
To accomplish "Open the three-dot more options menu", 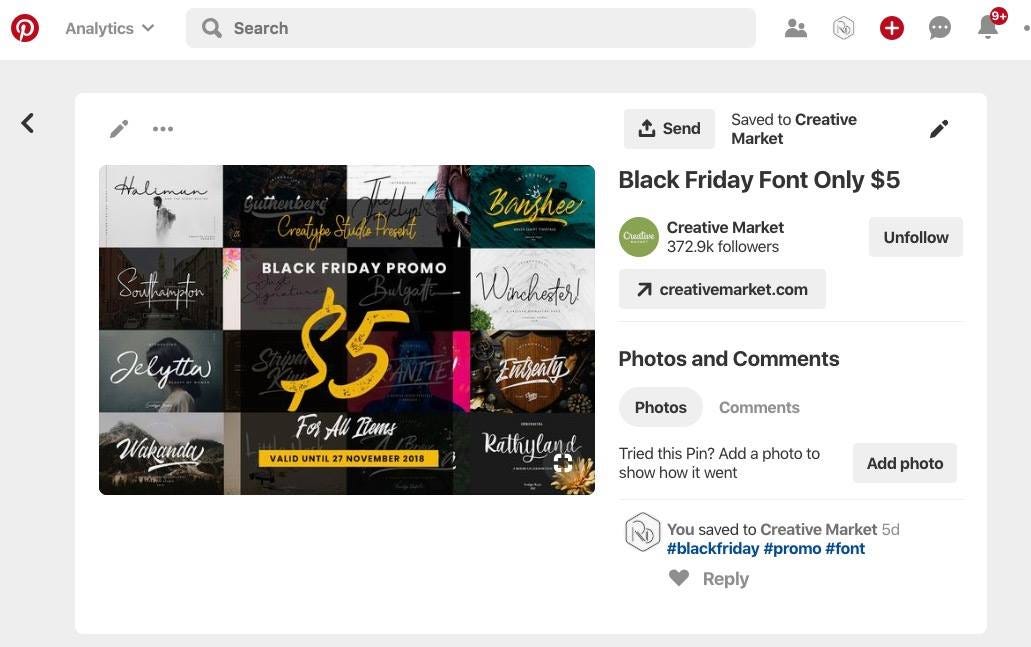I will tap(163, 129).
